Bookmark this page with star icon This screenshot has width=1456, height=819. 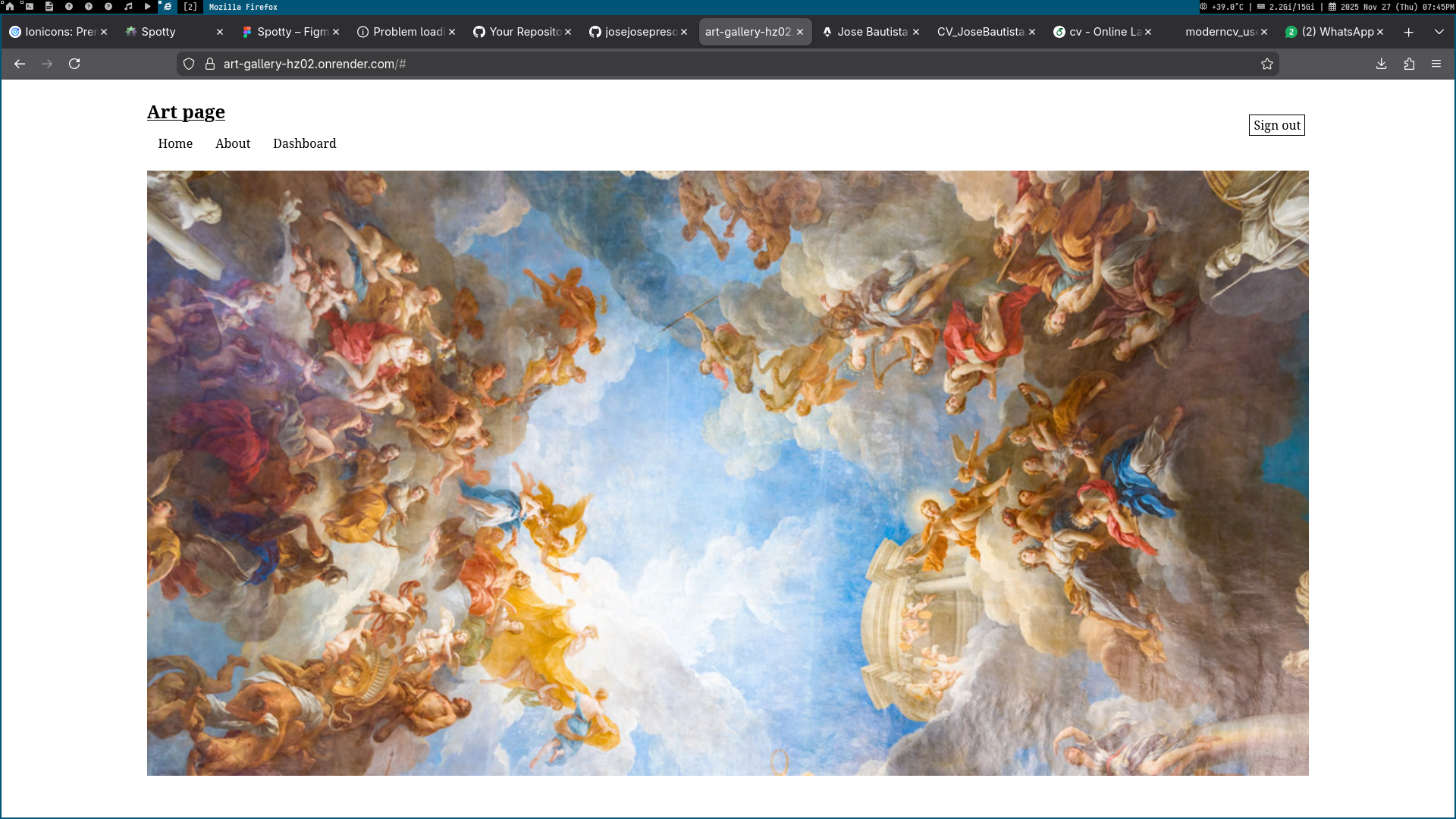tap(1266, 64)
